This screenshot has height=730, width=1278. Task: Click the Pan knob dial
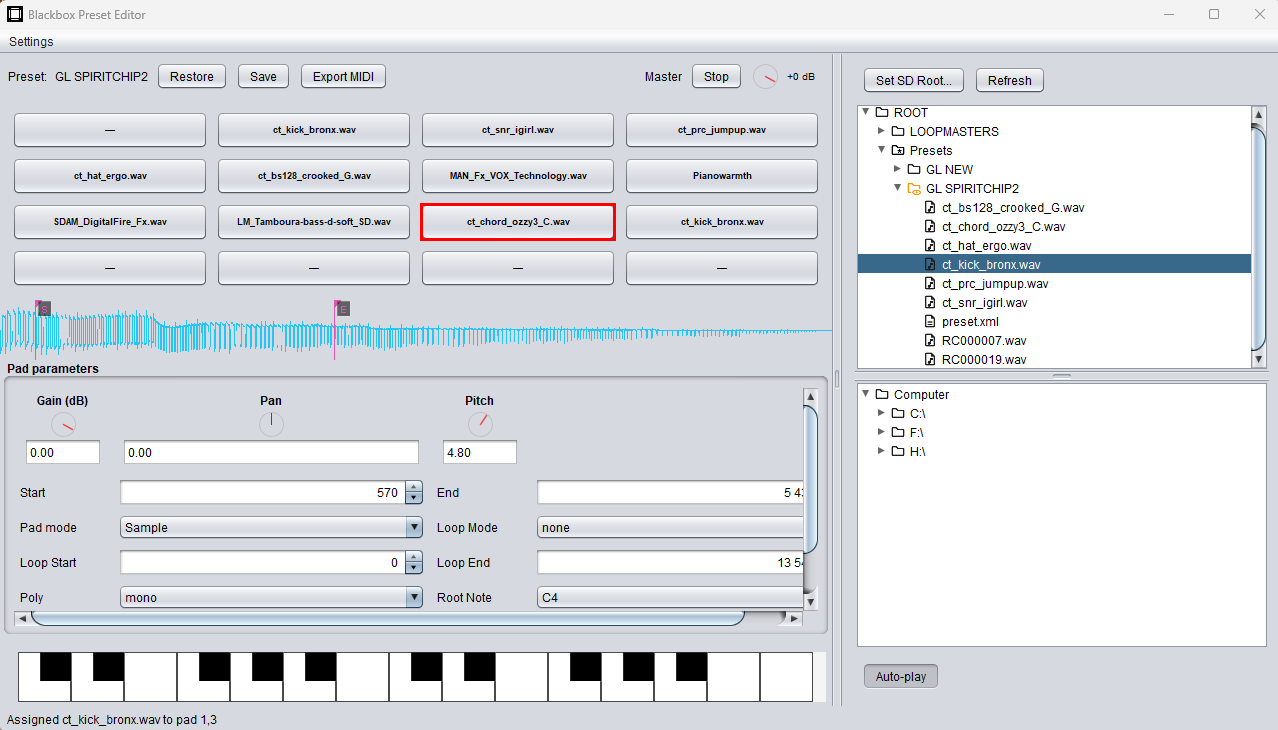point(271,425)
